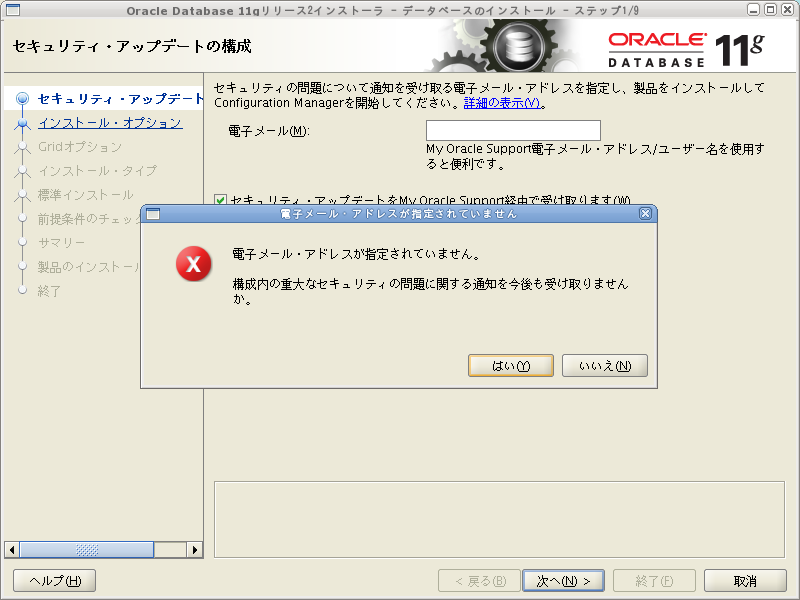The height and width of the screenshot is (600, 800).
Task: Click いいえ(N) button in the dialog
Action: 605,366
